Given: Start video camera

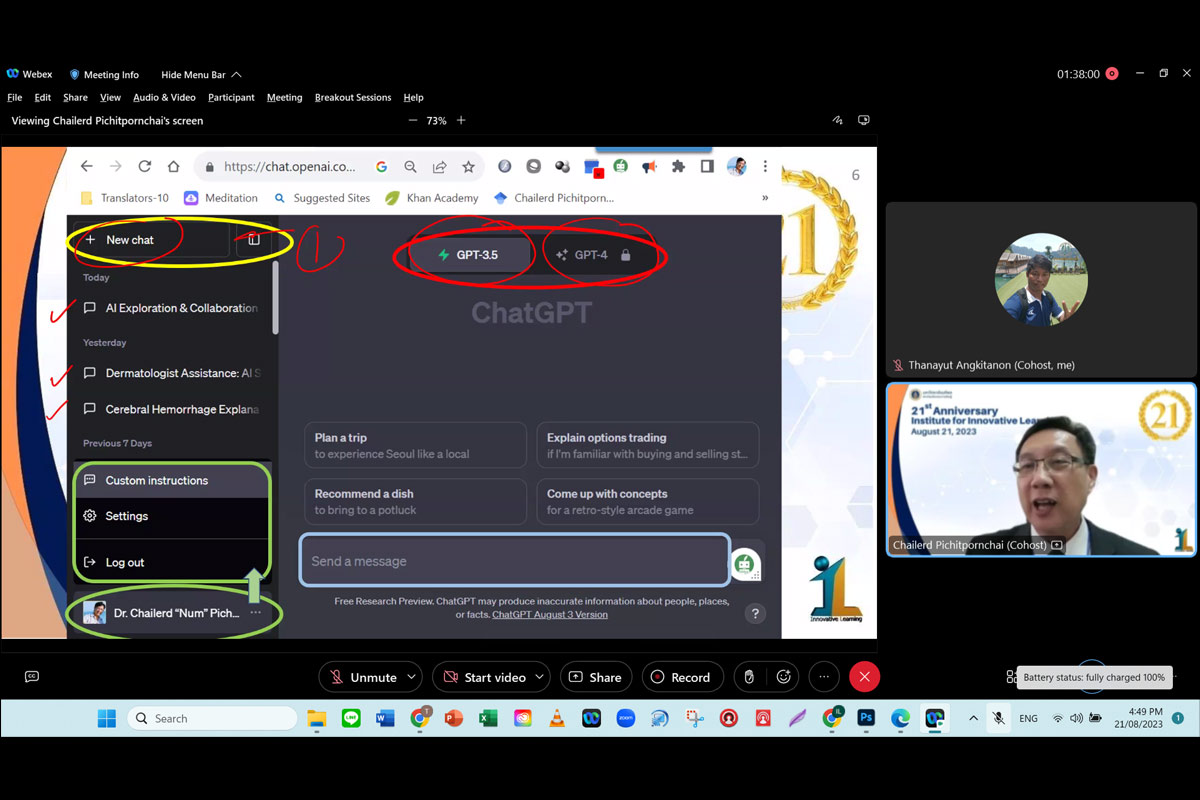Looking at the screenshot, I should [485, 677].
